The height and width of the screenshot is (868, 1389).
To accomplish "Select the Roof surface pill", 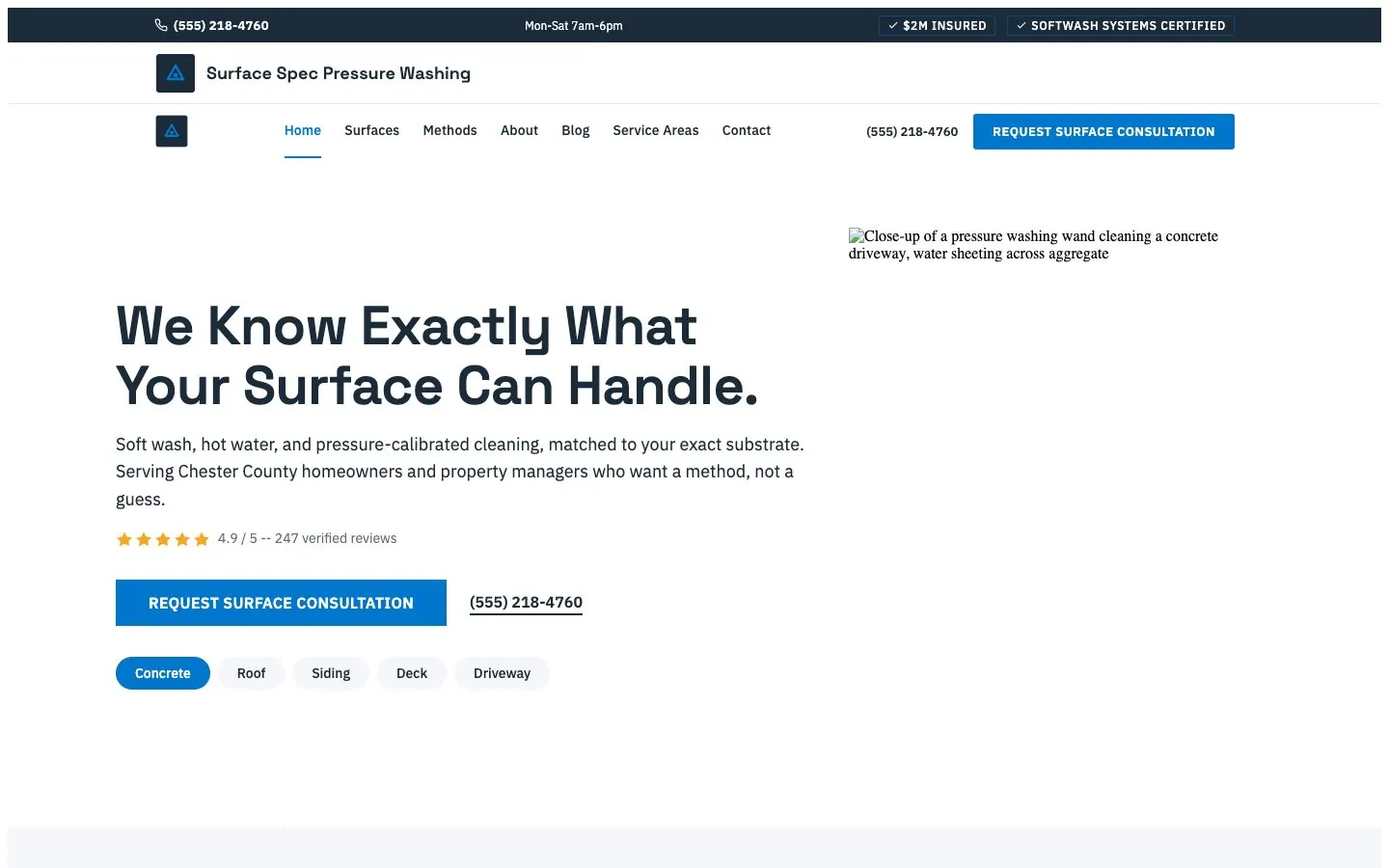I will [x=251, y=673].
